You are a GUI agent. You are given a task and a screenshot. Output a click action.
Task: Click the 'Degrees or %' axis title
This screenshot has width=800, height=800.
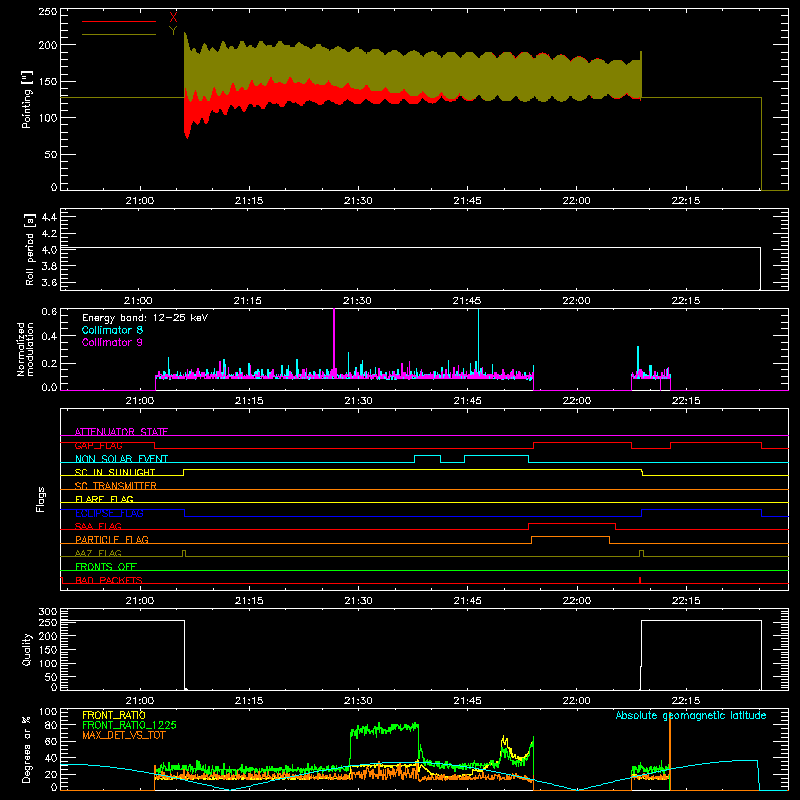pos(27,749)
